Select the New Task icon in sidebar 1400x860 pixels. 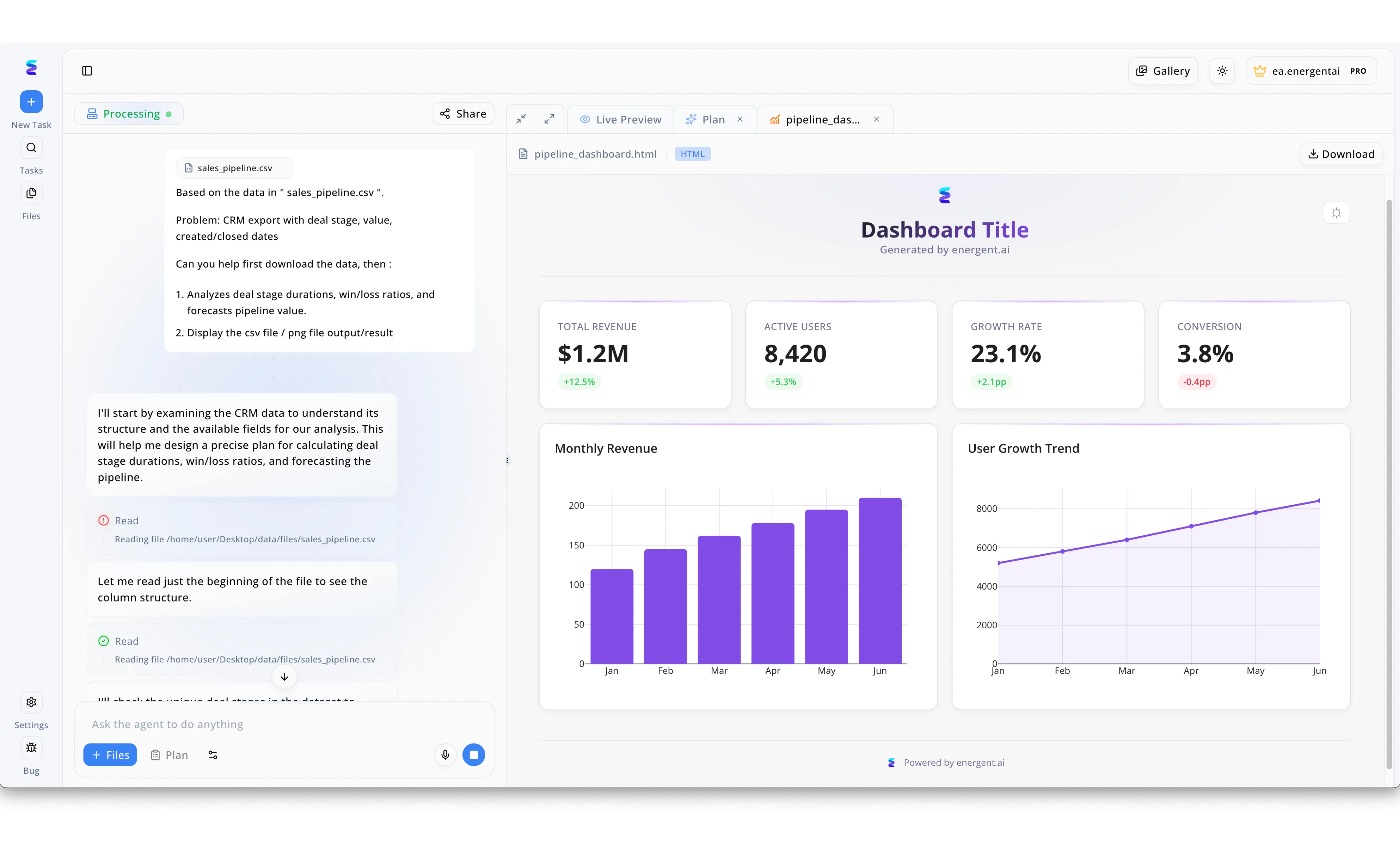[x=31, y=102]
